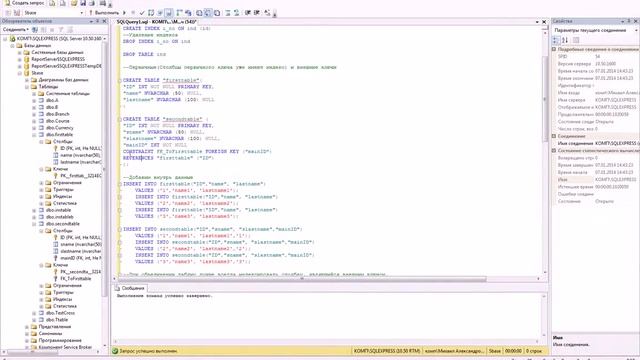
Task: Switch to the SQLQuery1.sql editor tab
Action: pos(157,22)
